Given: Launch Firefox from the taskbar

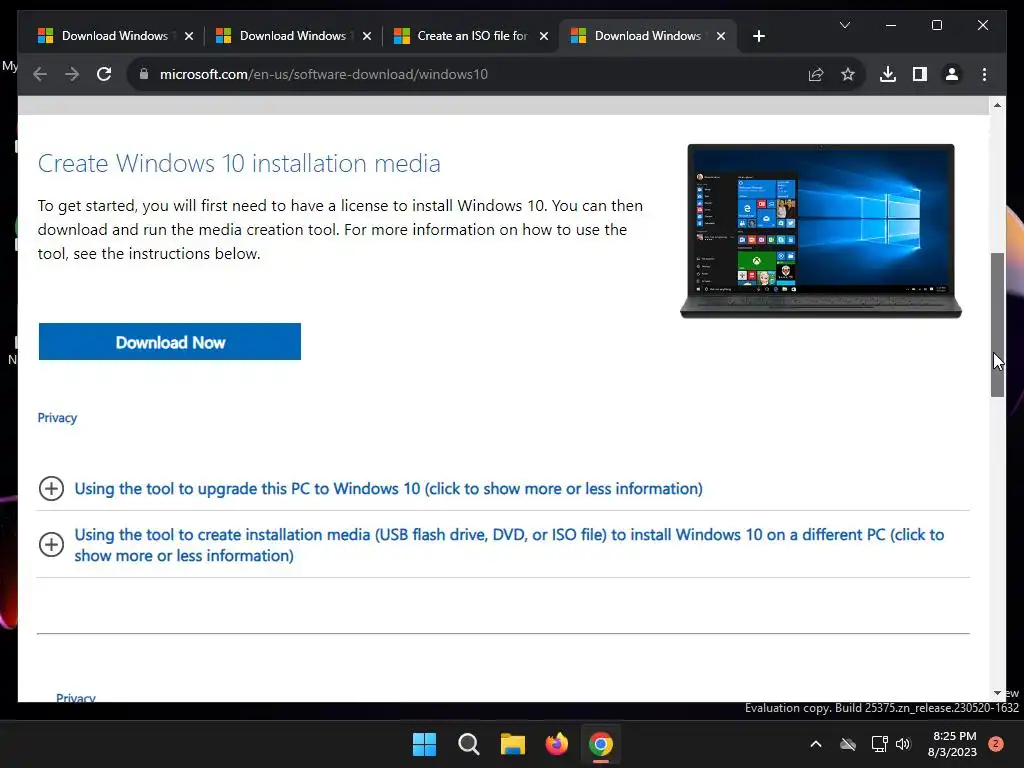Looking at the screenshot, I should point(556,744).
